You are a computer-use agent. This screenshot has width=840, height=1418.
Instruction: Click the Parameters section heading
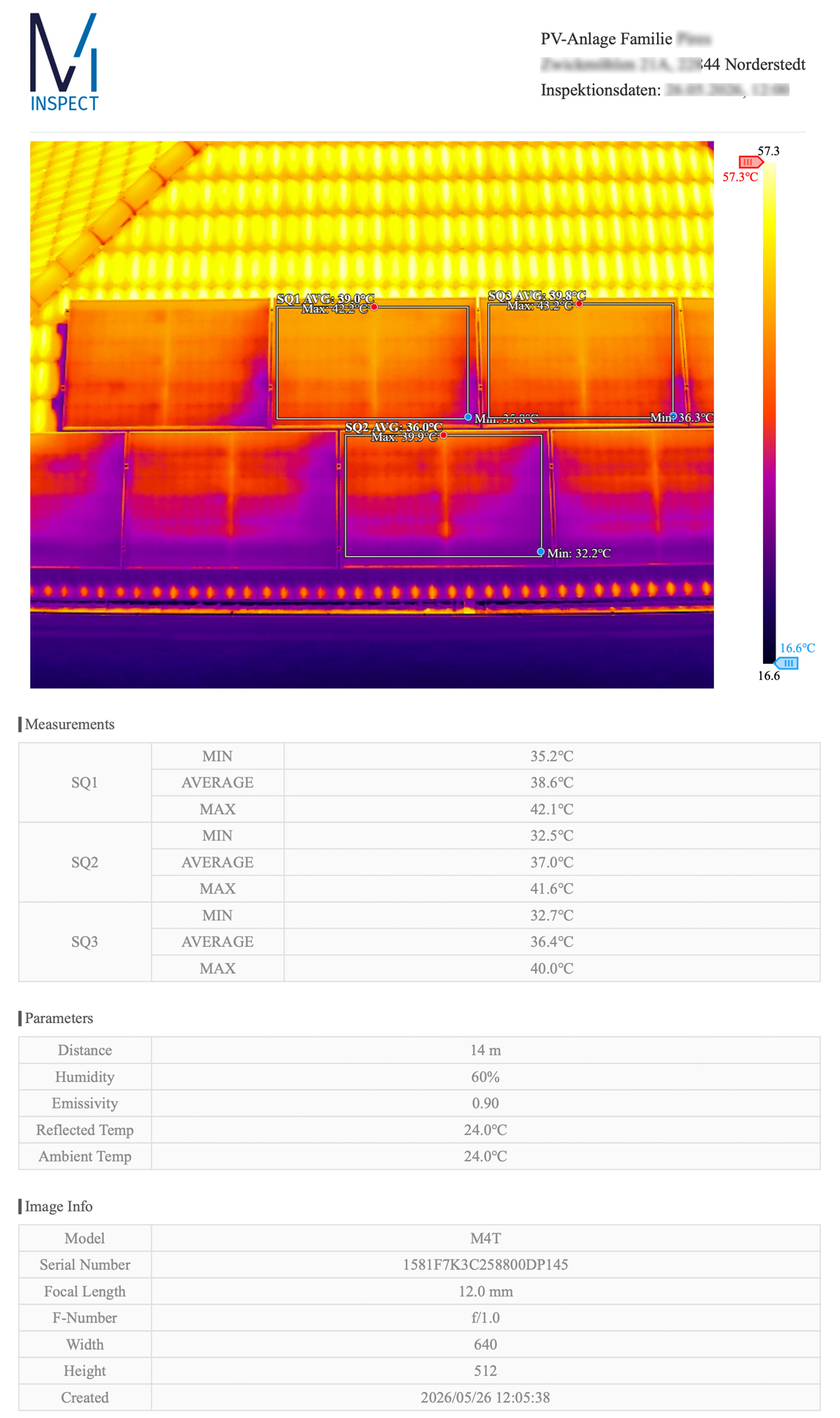tap(59, 1018)
